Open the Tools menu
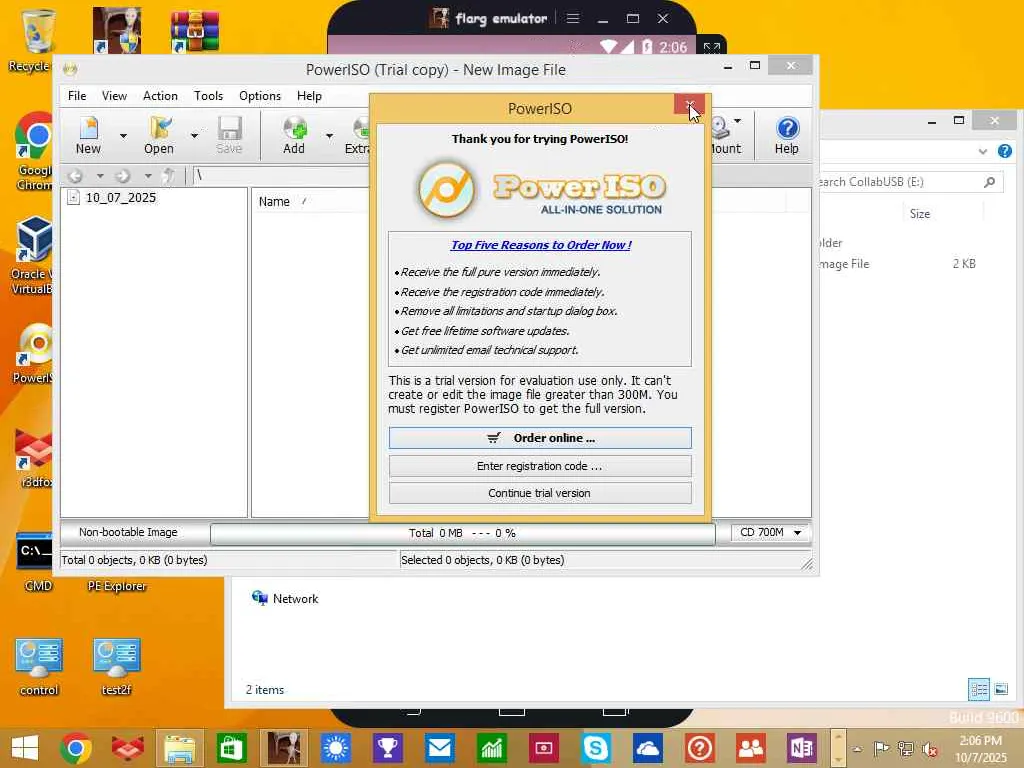The height and width of the screenshot is (768, 1024). click(208, 95)
